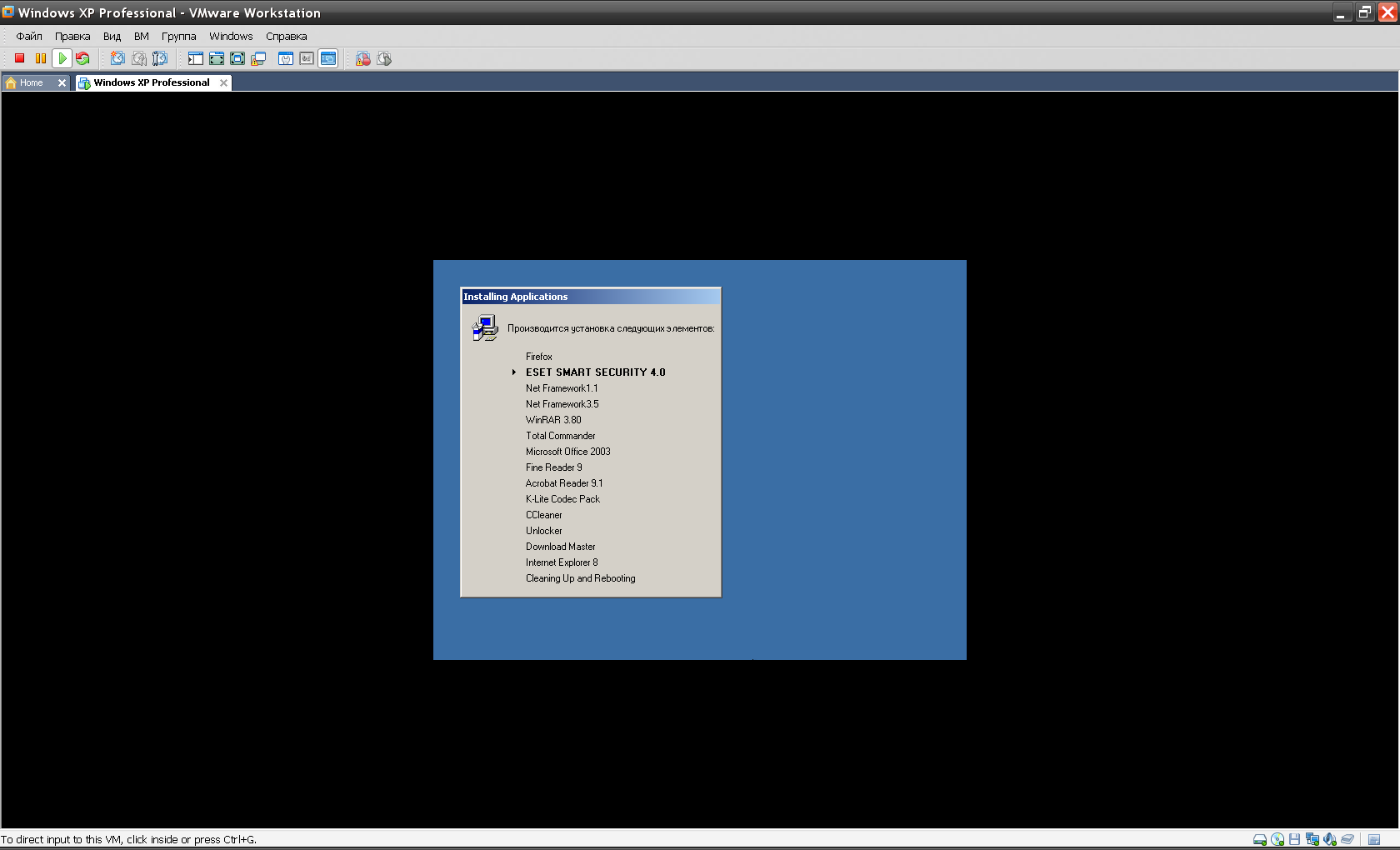Open the Справка menu
Screen dimensions: 1400x850
287,36
